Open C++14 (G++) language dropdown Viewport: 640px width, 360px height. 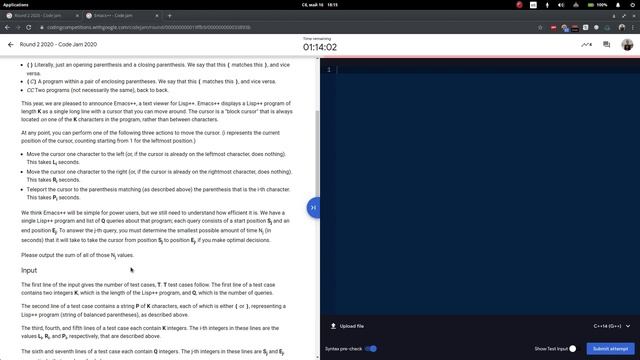(612, 326)
